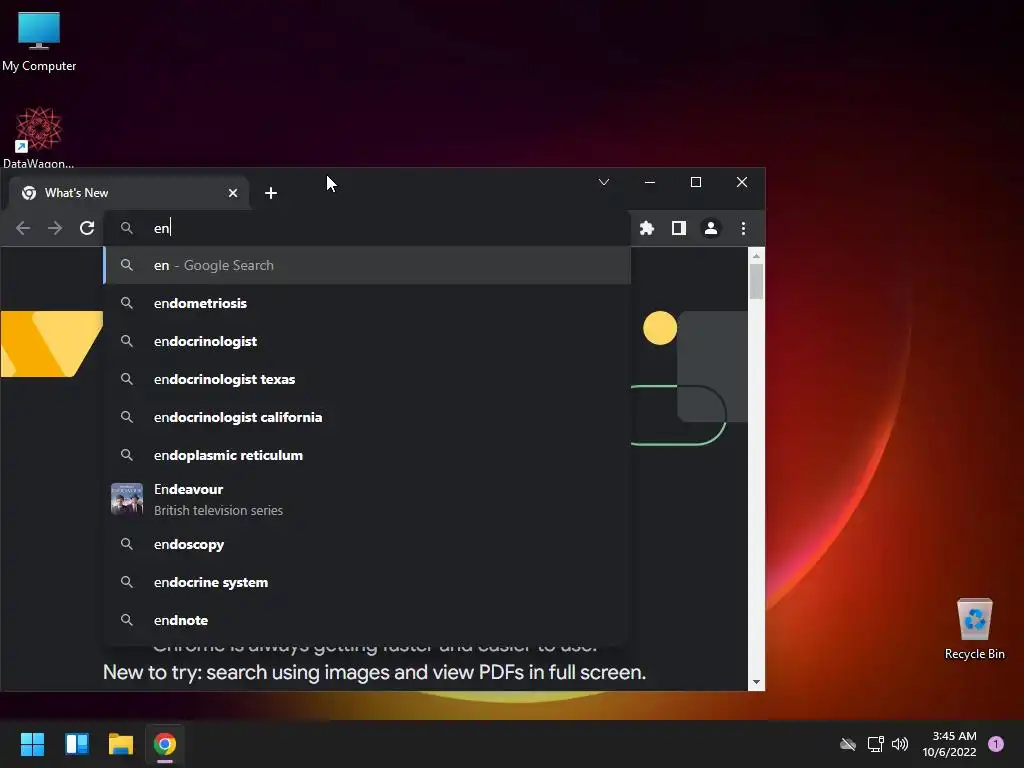The width and height of the screenshot is (1024, 768).
Task: Open the Endeavour British television series suggestion
Action: [367, 500]
